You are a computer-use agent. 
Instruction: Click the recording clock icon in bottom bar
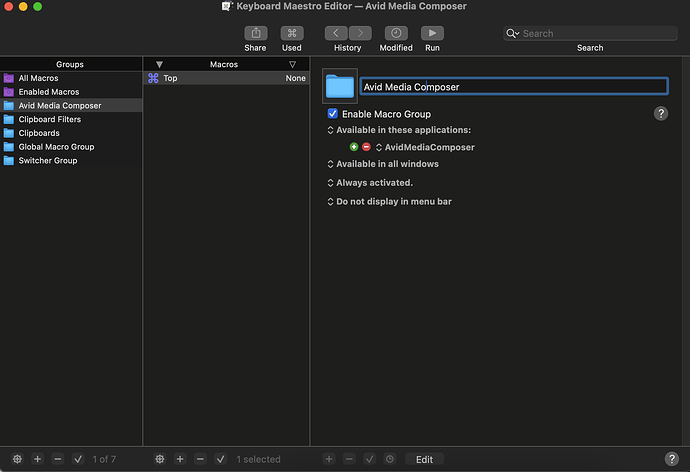pyautogui.click(x=389, y=459)
